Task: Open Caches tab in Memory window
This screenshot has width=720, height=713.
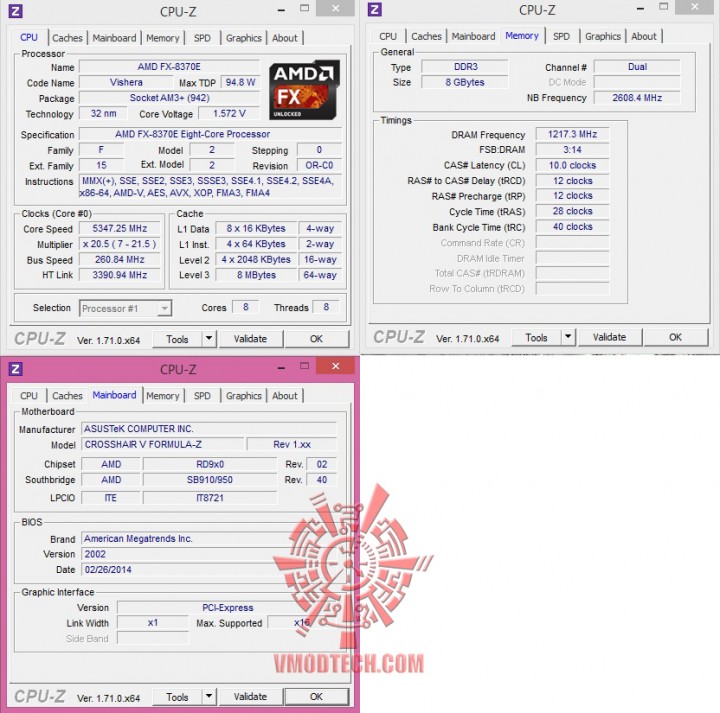Action: pos(426,36)
